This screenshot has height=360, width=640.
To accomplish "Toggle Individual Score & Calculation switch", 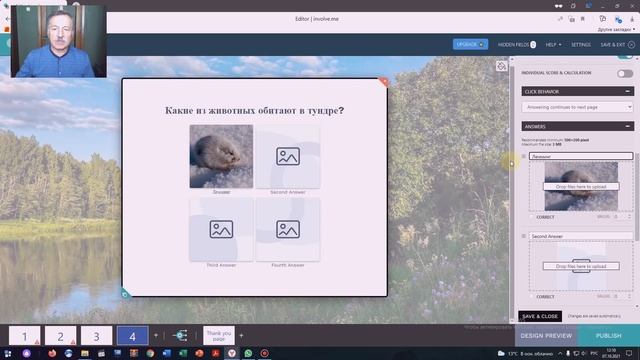I will coord(625,73).
